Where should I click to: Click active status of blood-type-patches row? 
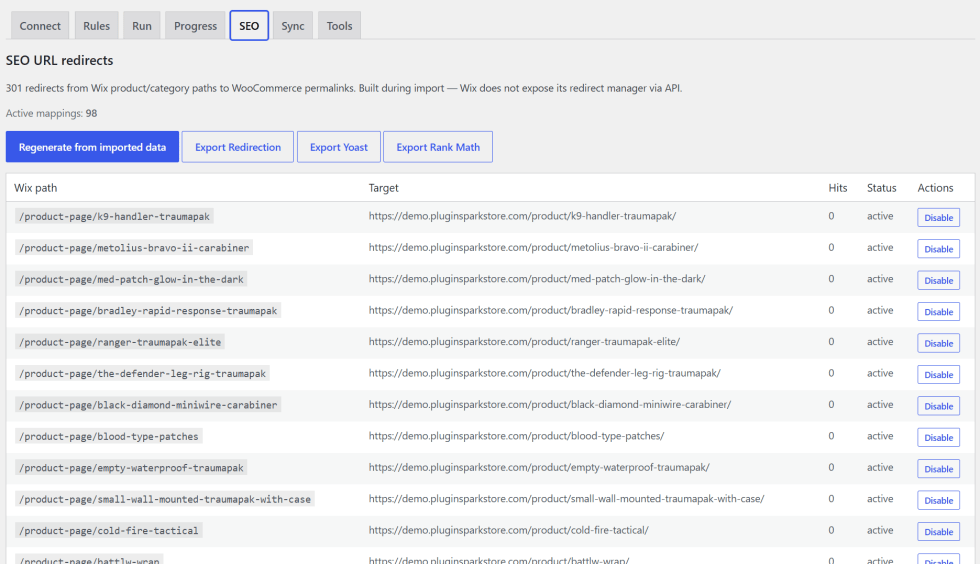879,436
